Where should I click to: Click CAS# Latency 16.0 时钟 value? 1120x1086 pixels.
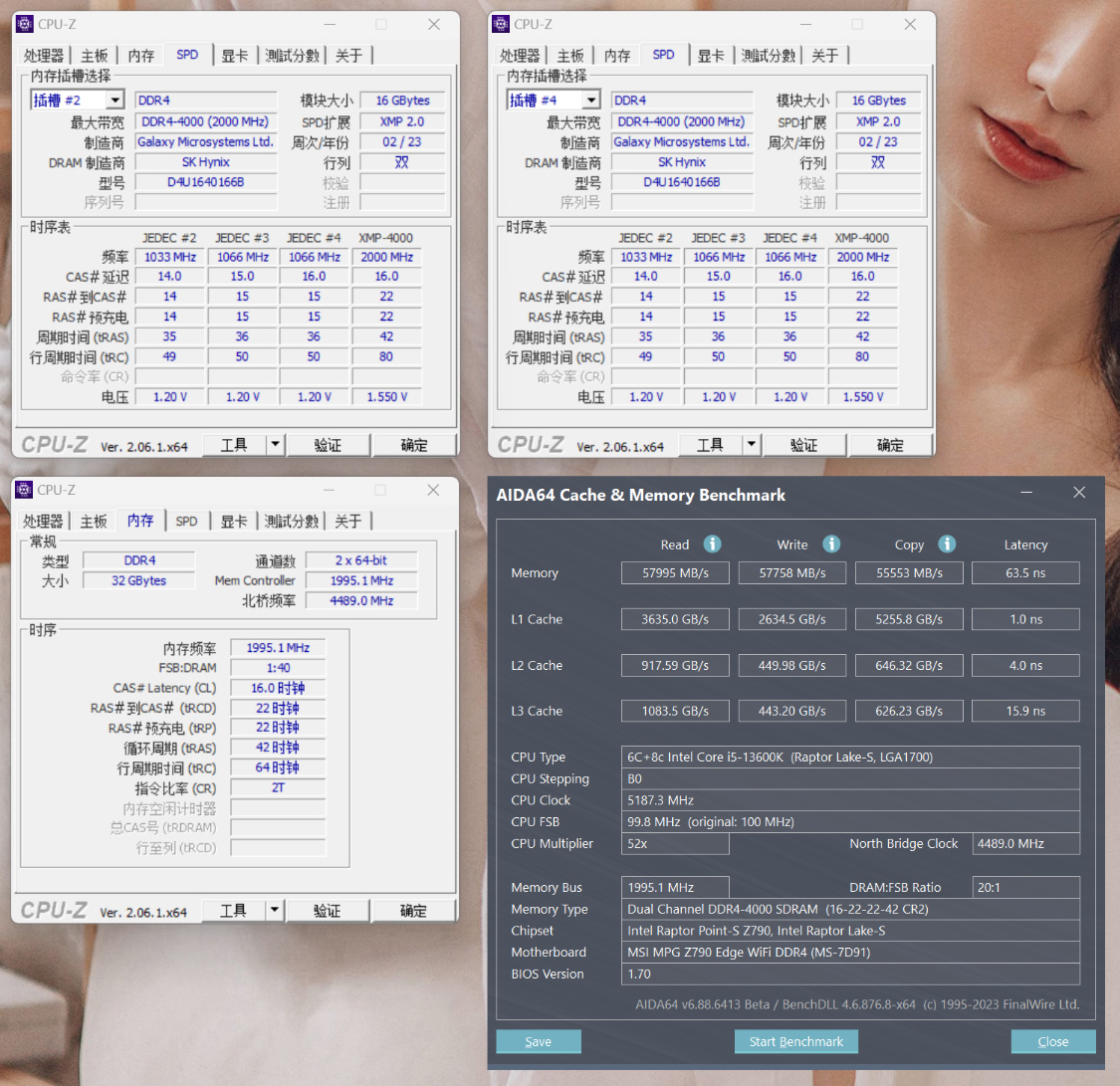278,688
